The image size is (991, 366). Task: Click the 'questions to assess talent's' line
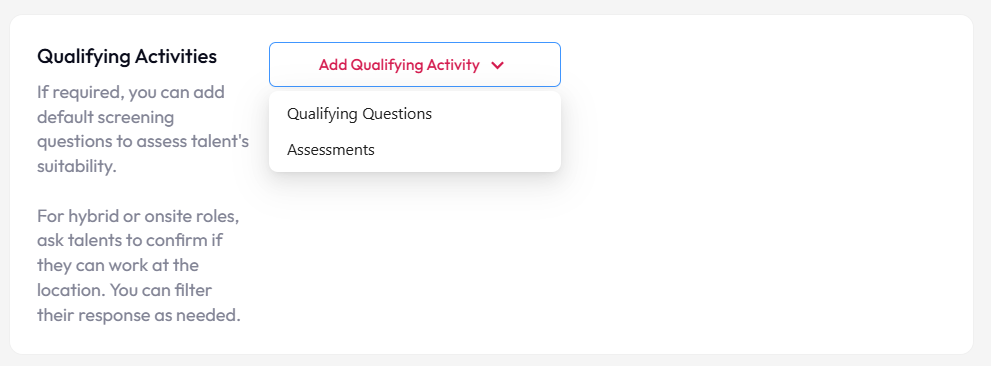pyautogui.click(x=143, y=142)
